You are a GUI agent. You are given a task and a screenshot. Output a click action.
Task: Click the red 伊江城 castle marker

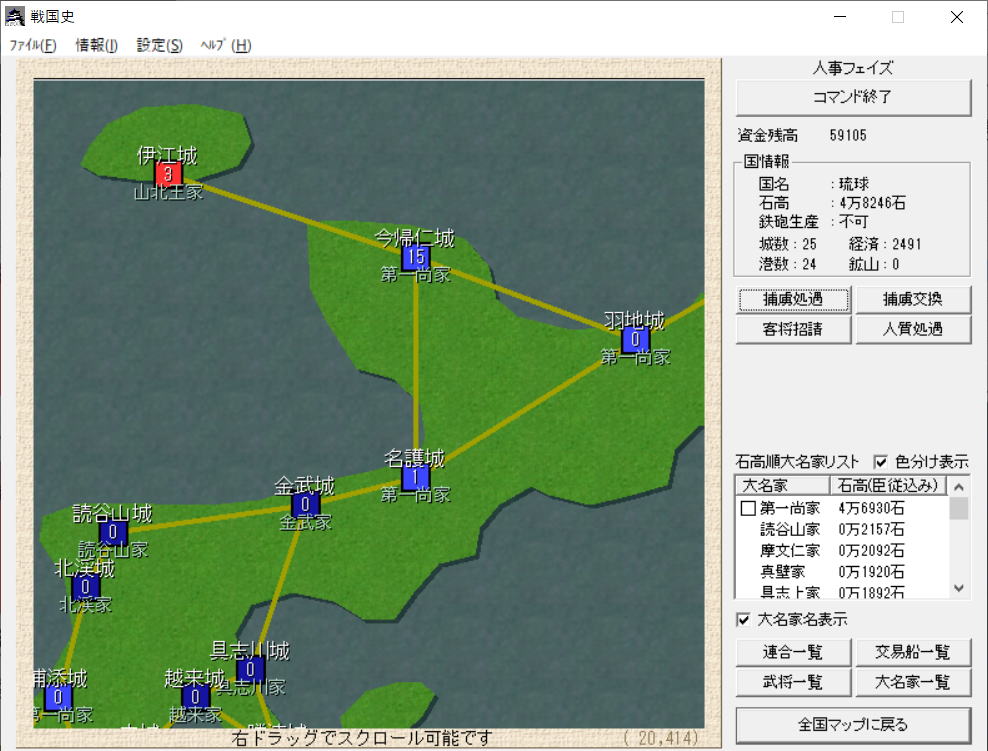(x=168, y=175)
